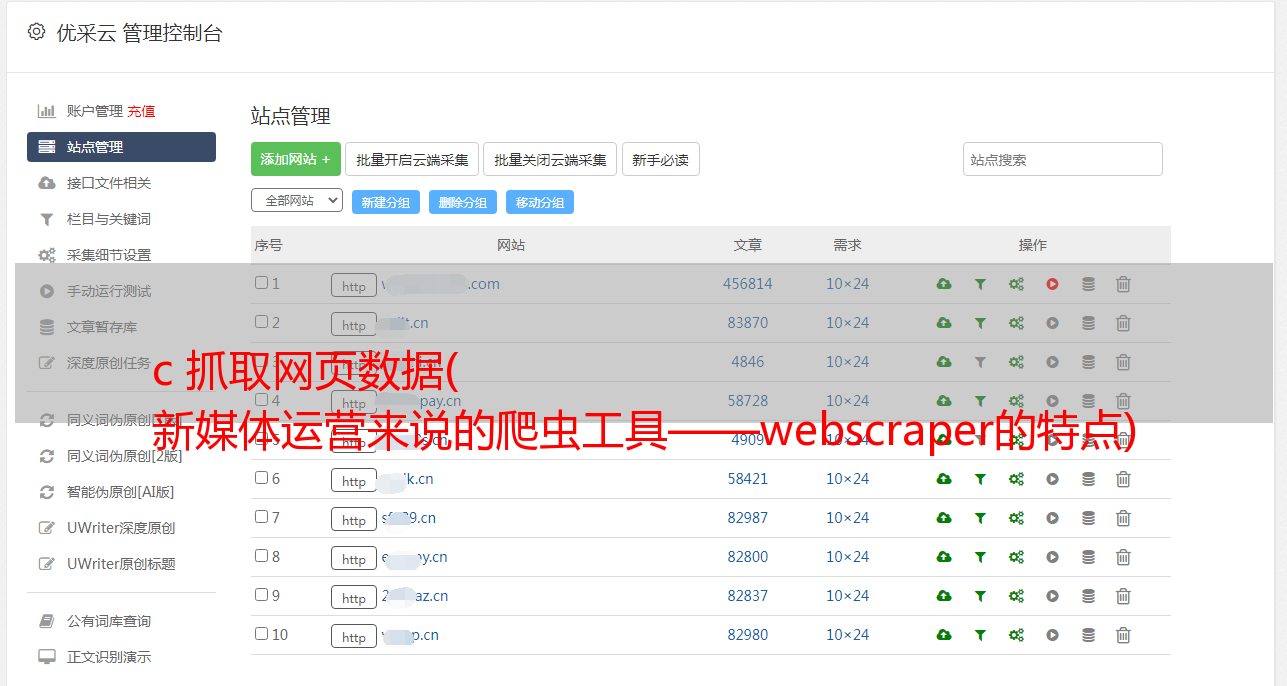Click the 新手必读 button
Image resolution: width=1287 pixels, height=686 pixels.
click(661, 159)
